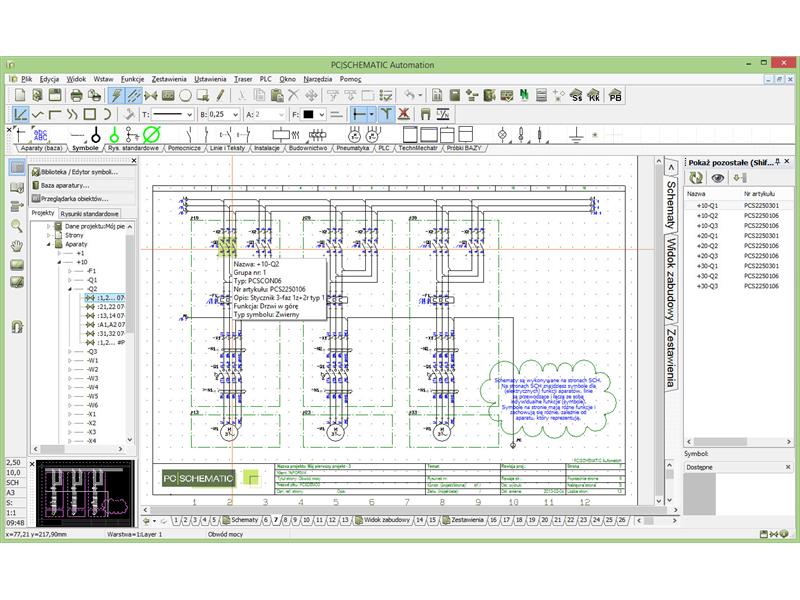Toggle the conducting line button
This screenshot has width=800, height=600.
[359, 114]
